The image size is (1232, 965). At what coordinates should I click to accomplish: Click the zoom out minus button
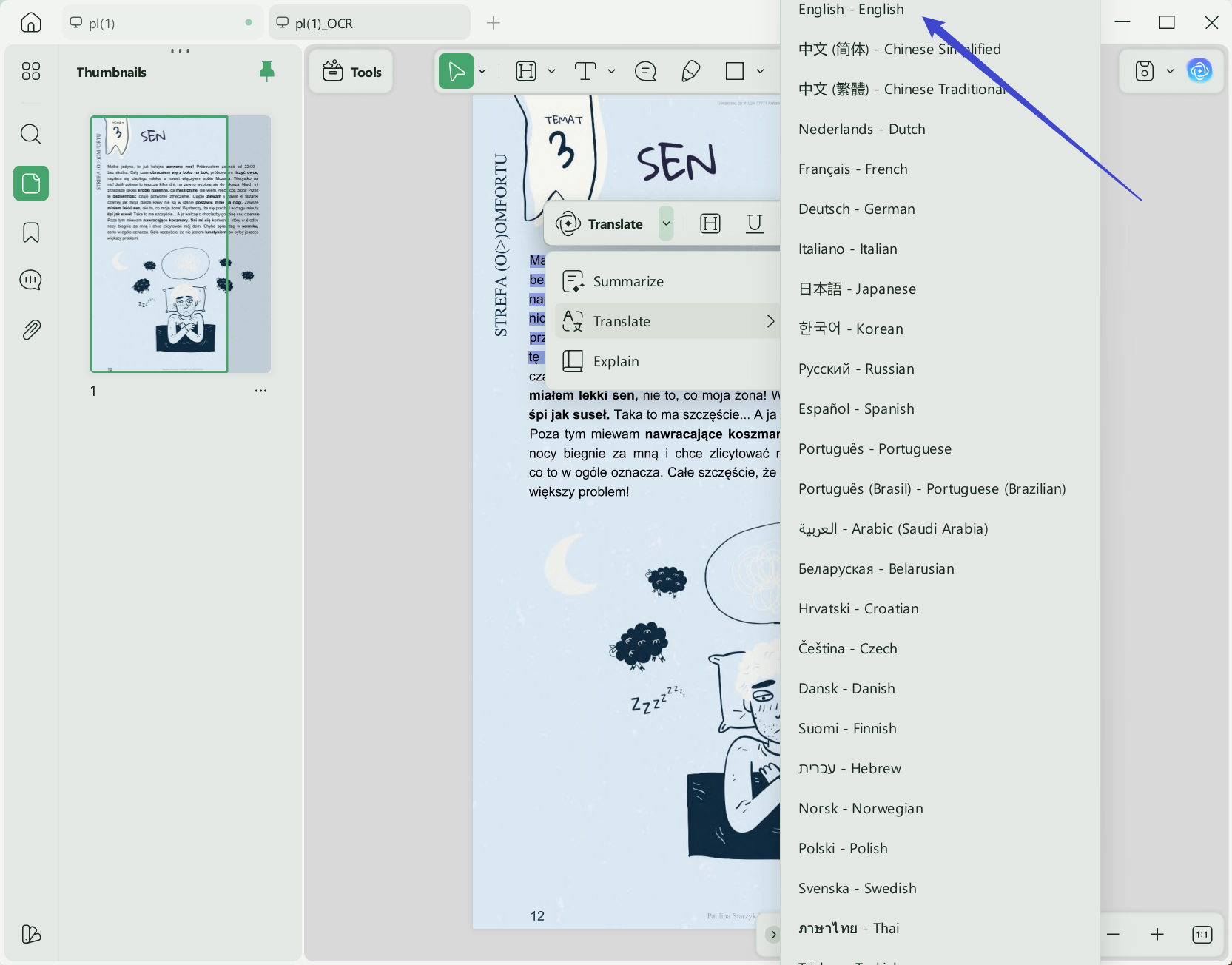[1113, 934]
